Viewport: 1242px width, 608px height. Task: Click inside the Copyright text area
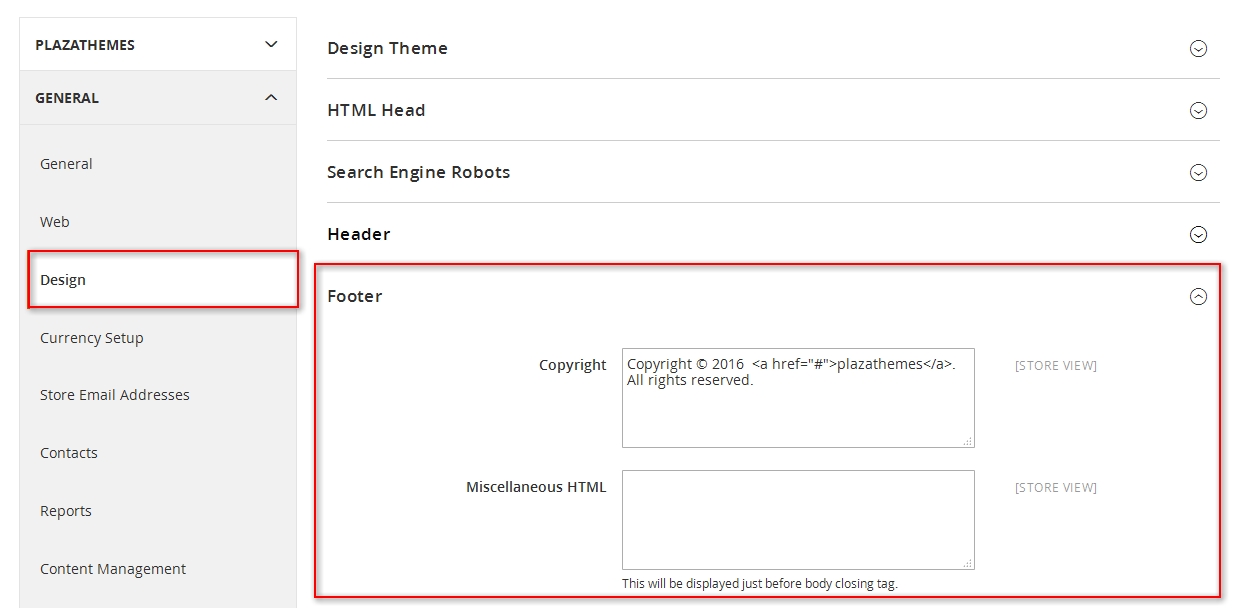click(x=798, y=398)
